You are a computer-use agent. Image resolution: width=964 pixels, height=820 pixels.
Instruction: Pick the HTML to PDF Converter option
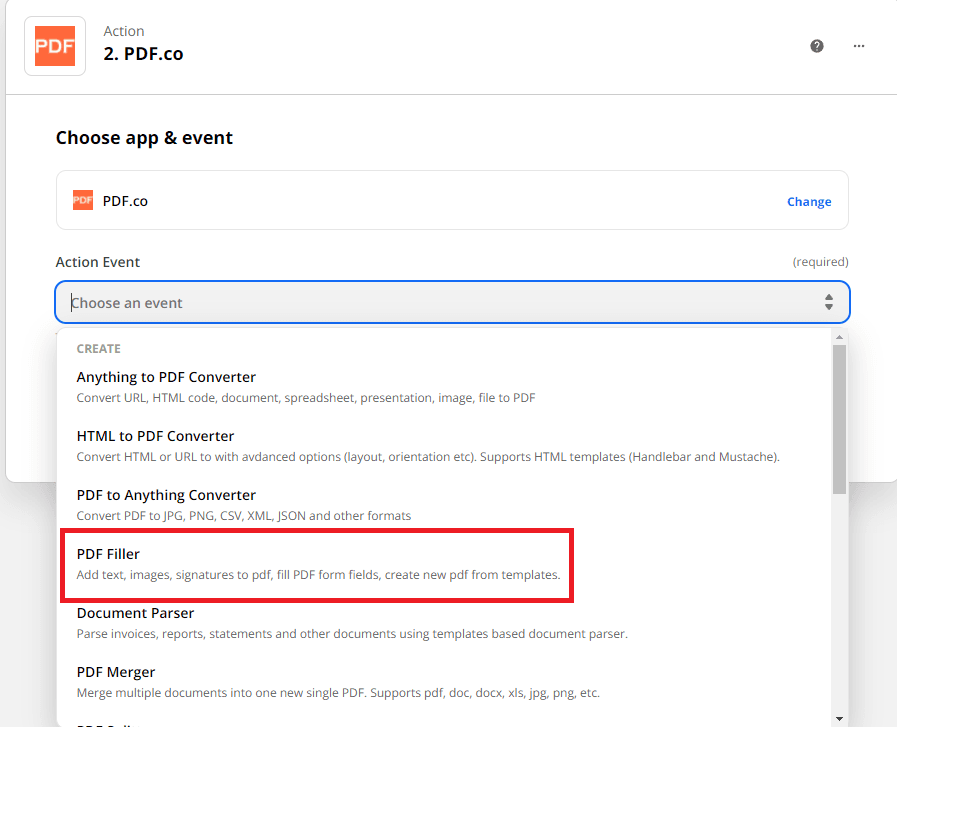[x=155, y=436]
